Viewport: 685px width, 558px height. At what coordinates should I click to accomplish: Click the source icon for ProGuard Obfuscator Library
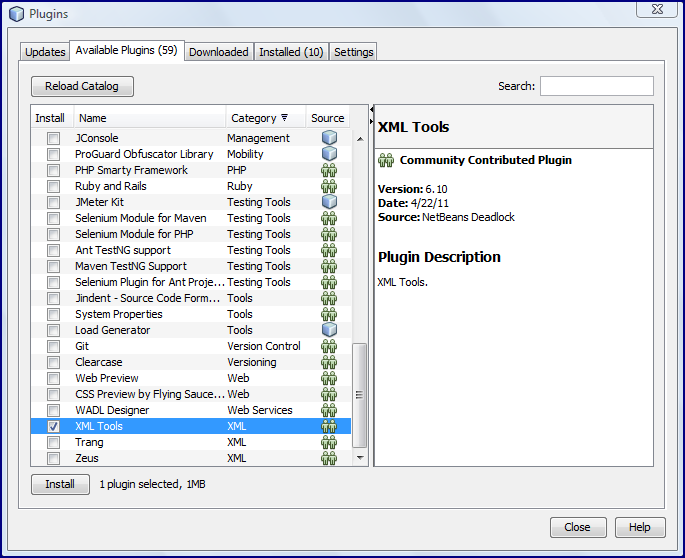[x=329, y=153]
